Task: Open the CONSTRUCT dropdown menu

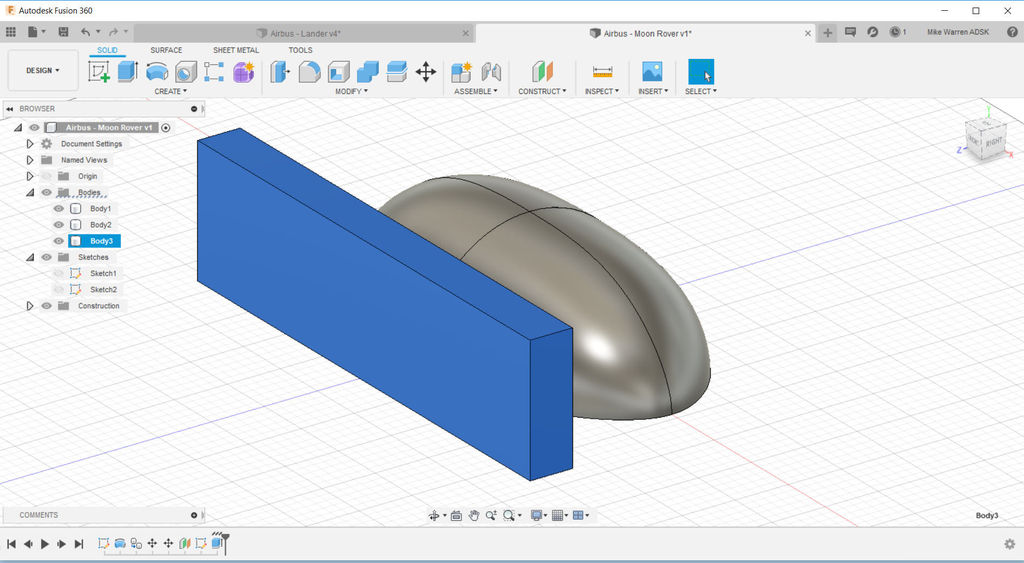Action: [x=542, y=91]
